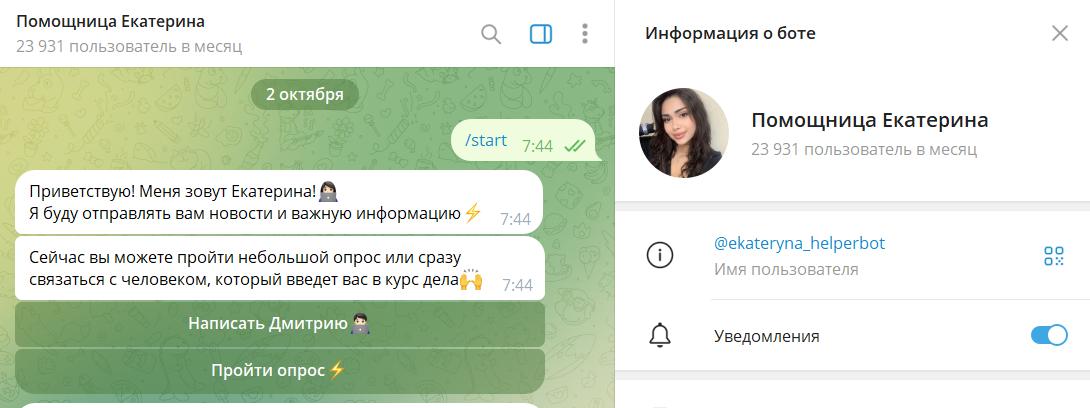The width and height of the screenshot is (1090, 408).
Task: Show QR code for @ekateryna_helperbot
Action: (x=1054, y=256)
